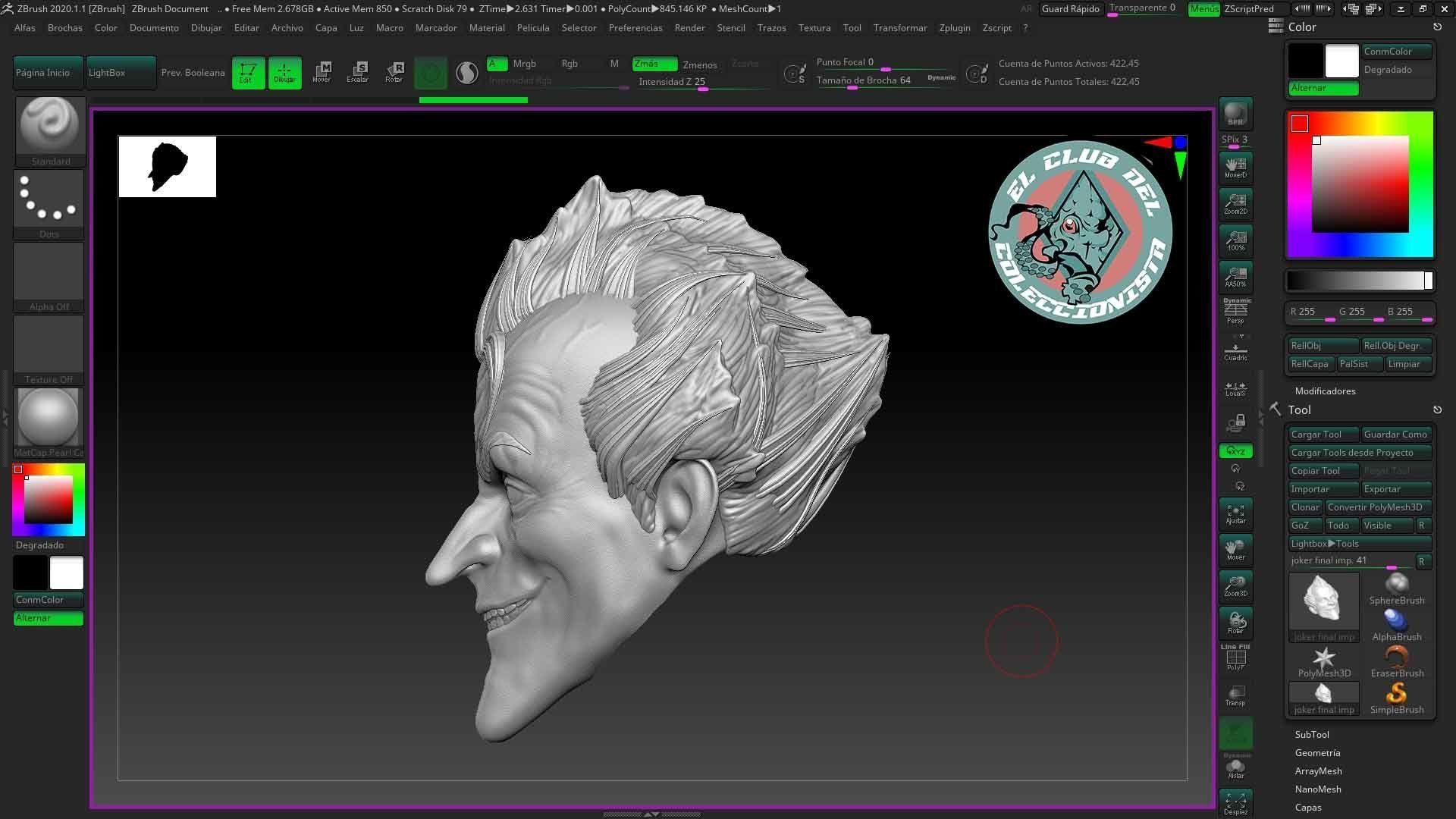Select the EraserBrush tool

(x=1397, y=661)
